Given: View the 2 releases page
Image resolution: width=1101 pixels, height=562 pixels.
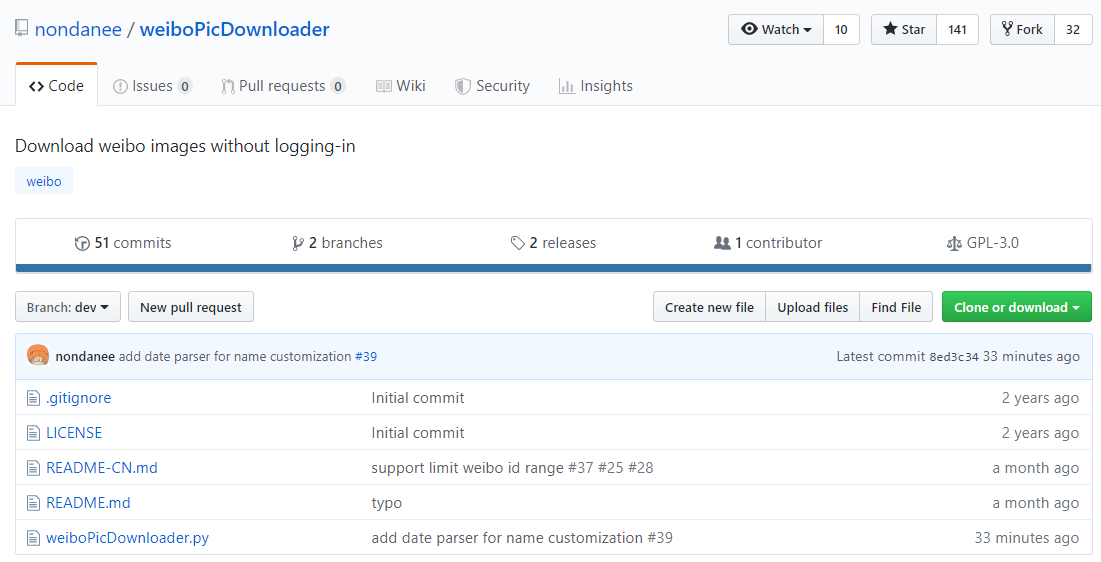Looking at the screenshot, I should point(553,243).
